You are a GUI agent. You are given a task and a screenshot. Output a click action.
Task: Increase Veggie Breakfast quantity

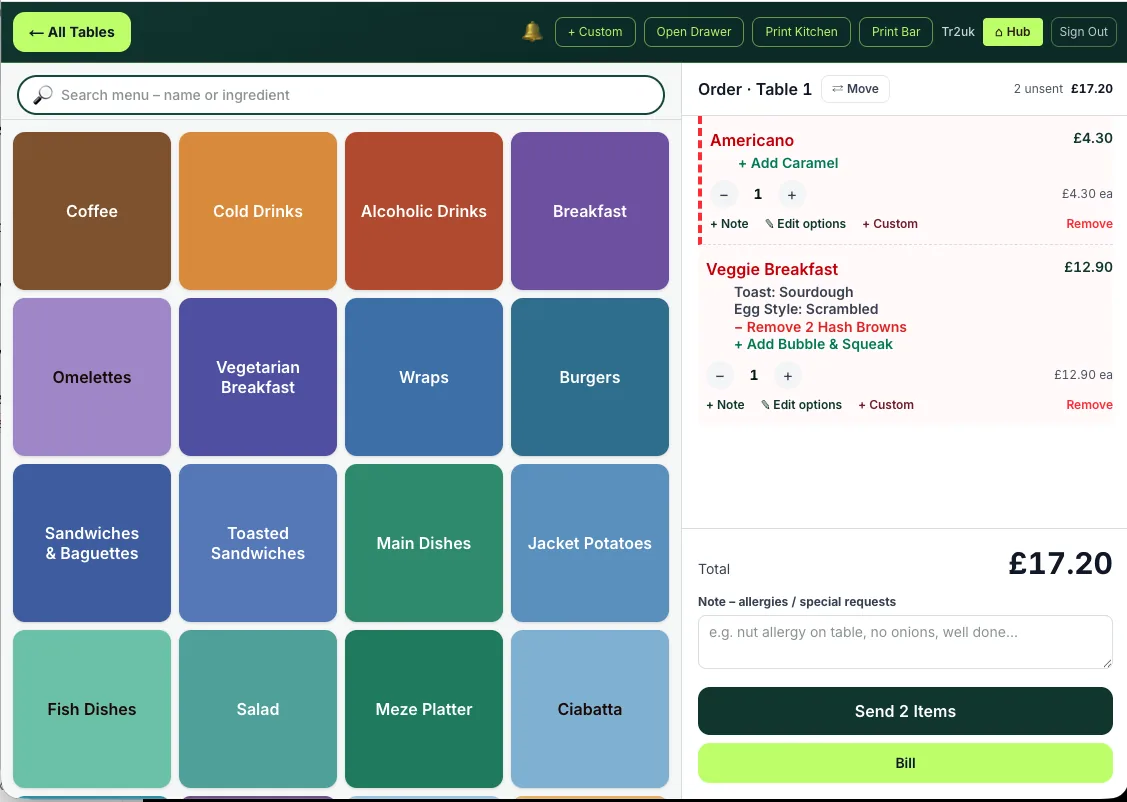click(x=787, y=375)
